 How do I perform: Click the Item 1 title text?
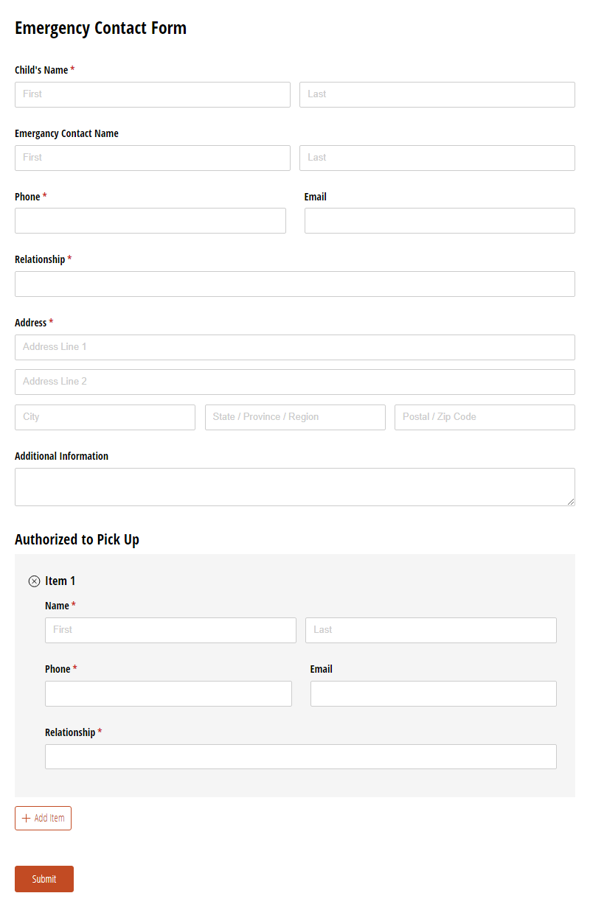[x=60, y=581]
